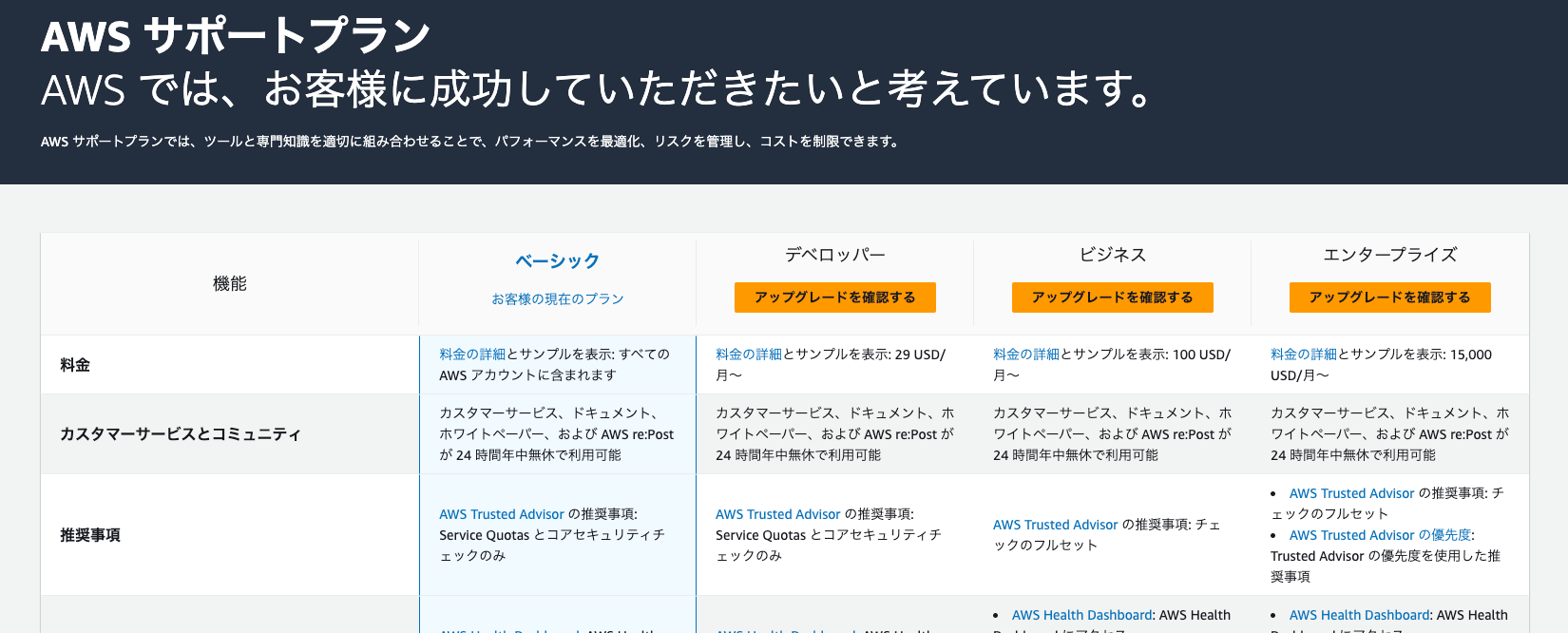Click the Developer plan アップグレードを確認する button

tap(834, 297)
